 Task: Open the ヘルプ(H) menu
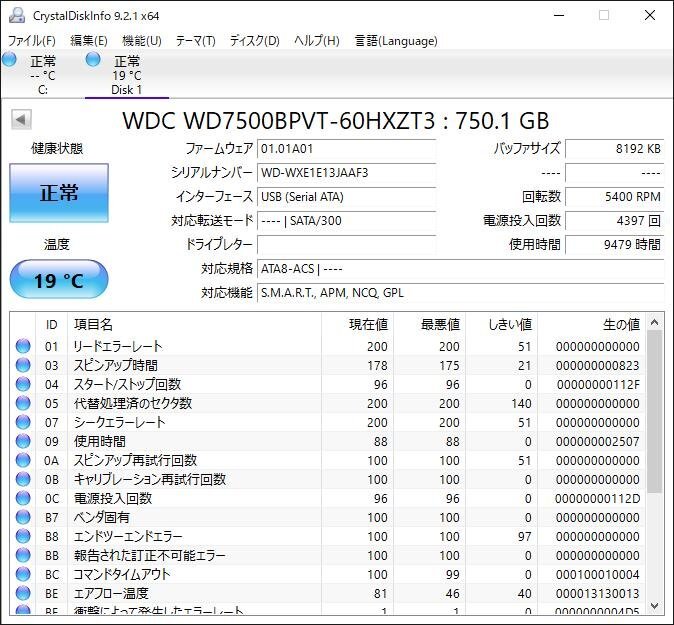click(317, 41)
